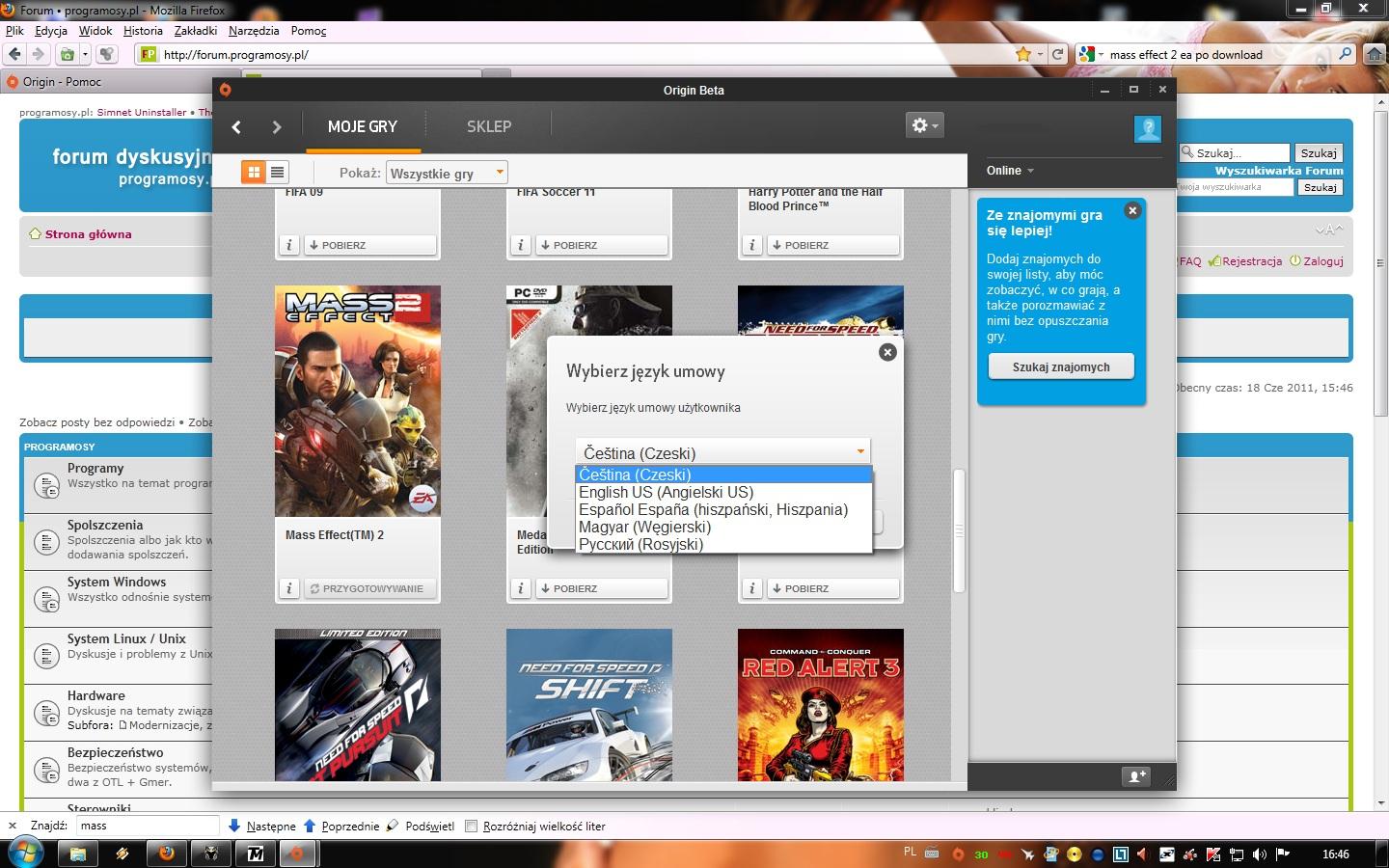The image size is (1389, 868).
Task: Open the Origin settings gear menu
Action: pos(924,125)
